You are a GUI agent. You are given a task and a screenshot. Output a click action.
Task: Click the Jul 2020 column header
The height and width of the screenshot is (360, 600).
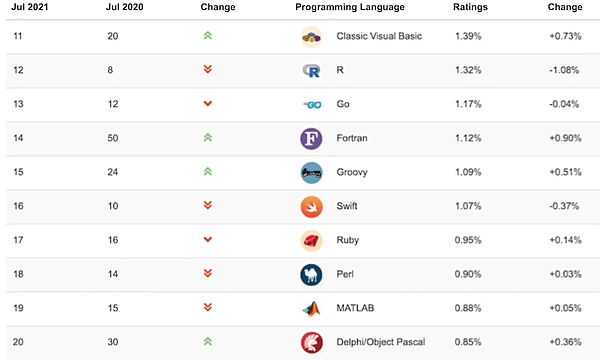[x=125, y=7]
